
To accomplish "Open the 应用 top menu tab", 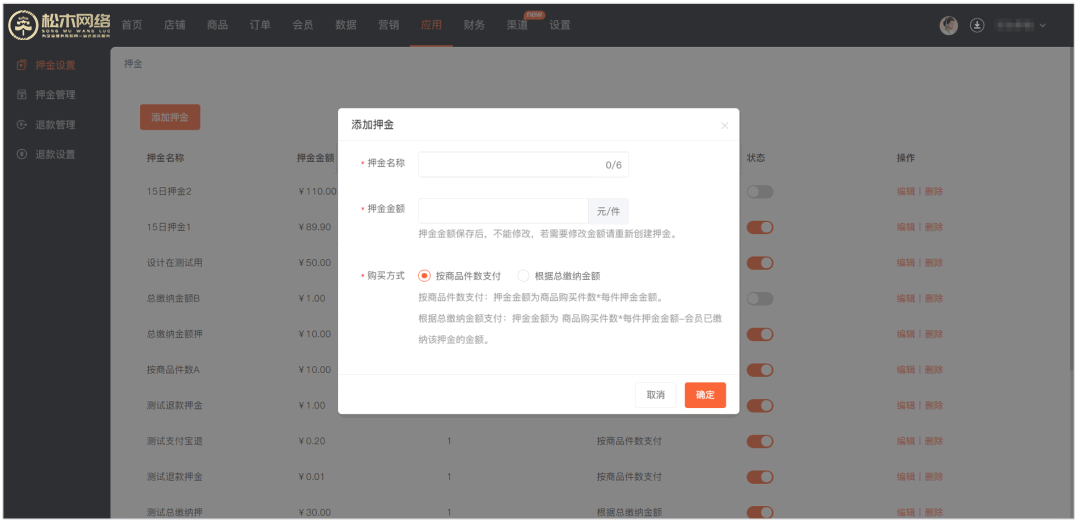I will [431, 25].
